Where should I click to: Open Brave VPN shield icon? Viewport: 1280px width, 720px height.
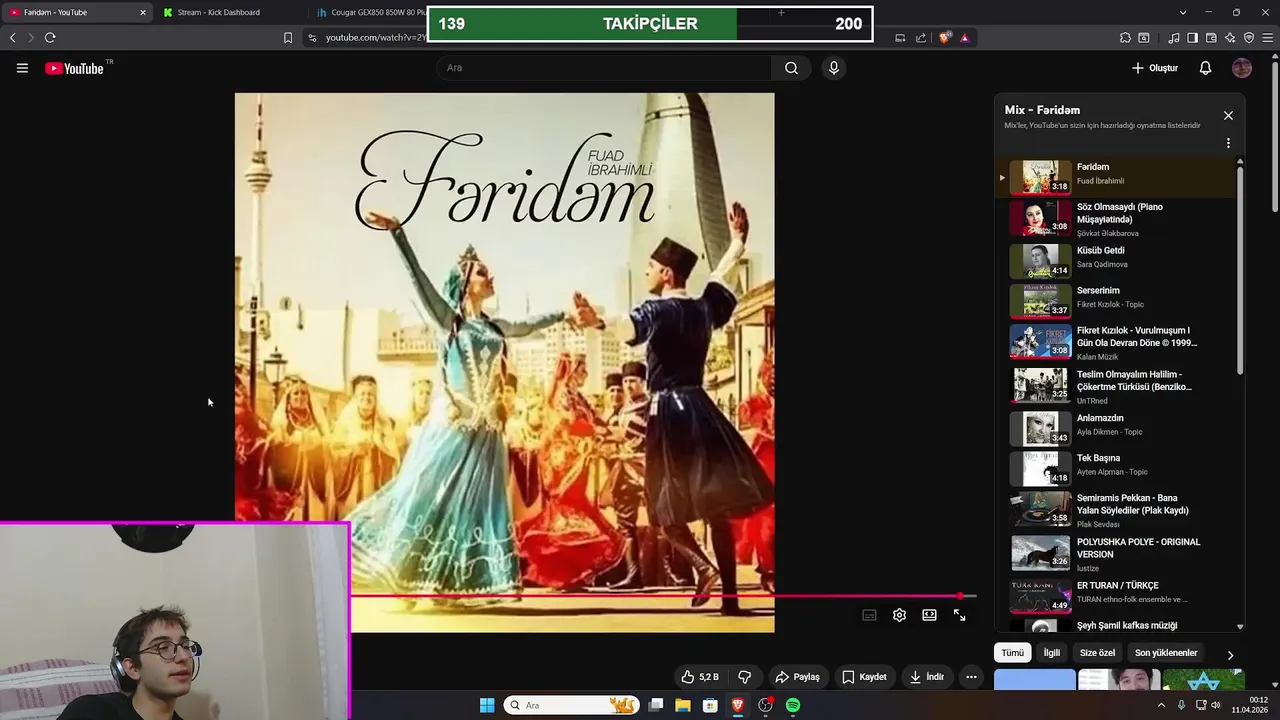tap(1249, 38)
